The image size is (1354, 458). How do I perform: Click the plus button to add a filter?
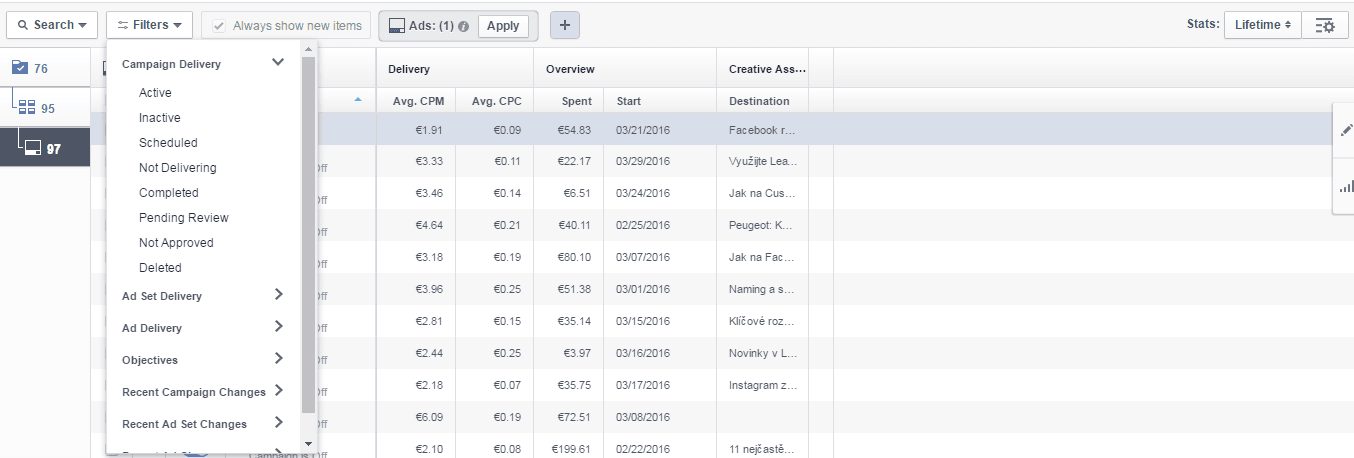564,25
